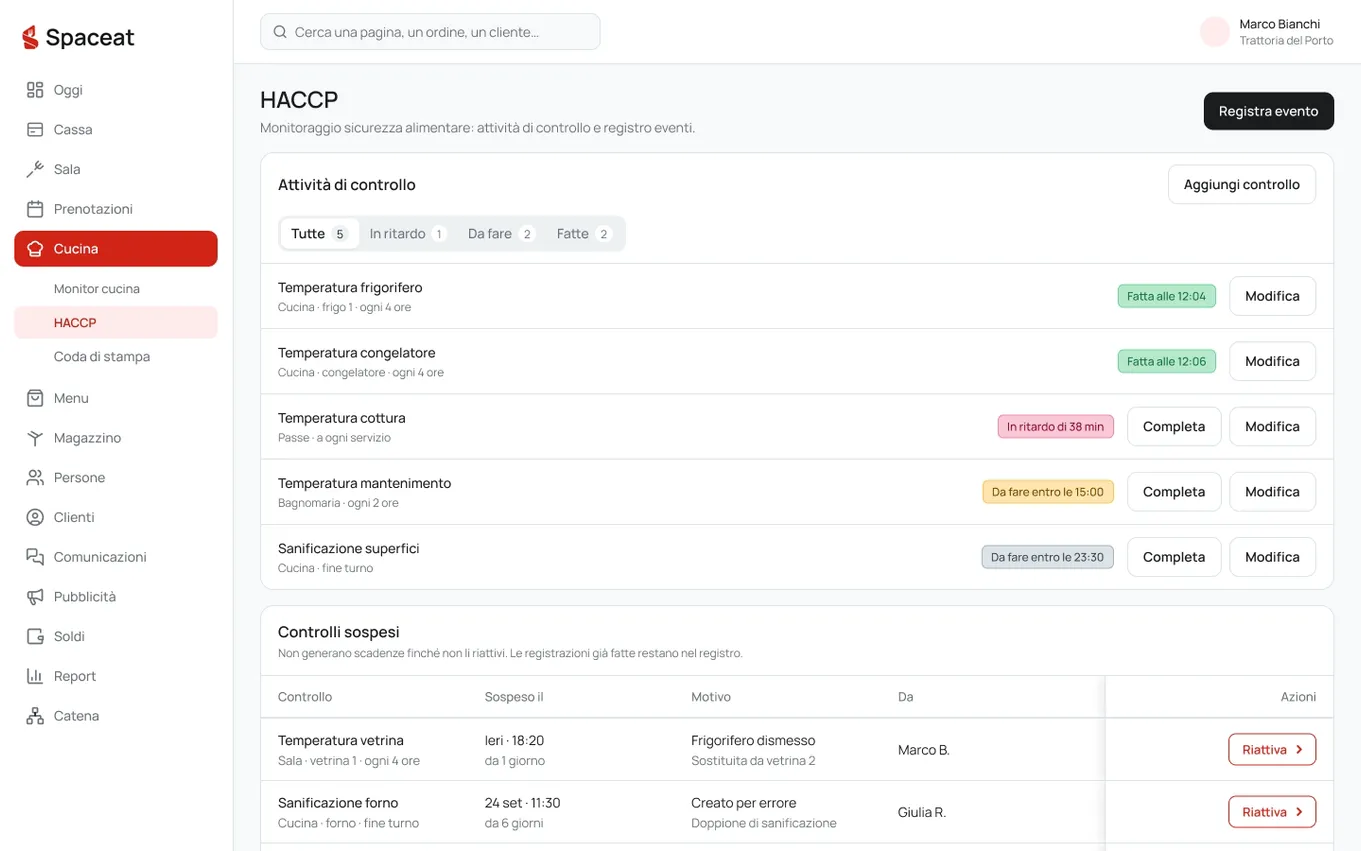Viewport: 1361px width, 851px height.
Task: Click the Da fare entro le 15:00 badge
Action: point(1047,492)
